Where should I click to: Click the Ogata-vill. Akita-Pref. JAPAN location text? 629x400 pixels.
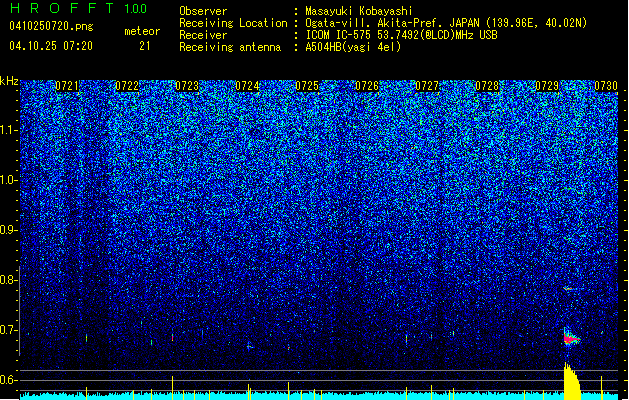pos(446,23)
